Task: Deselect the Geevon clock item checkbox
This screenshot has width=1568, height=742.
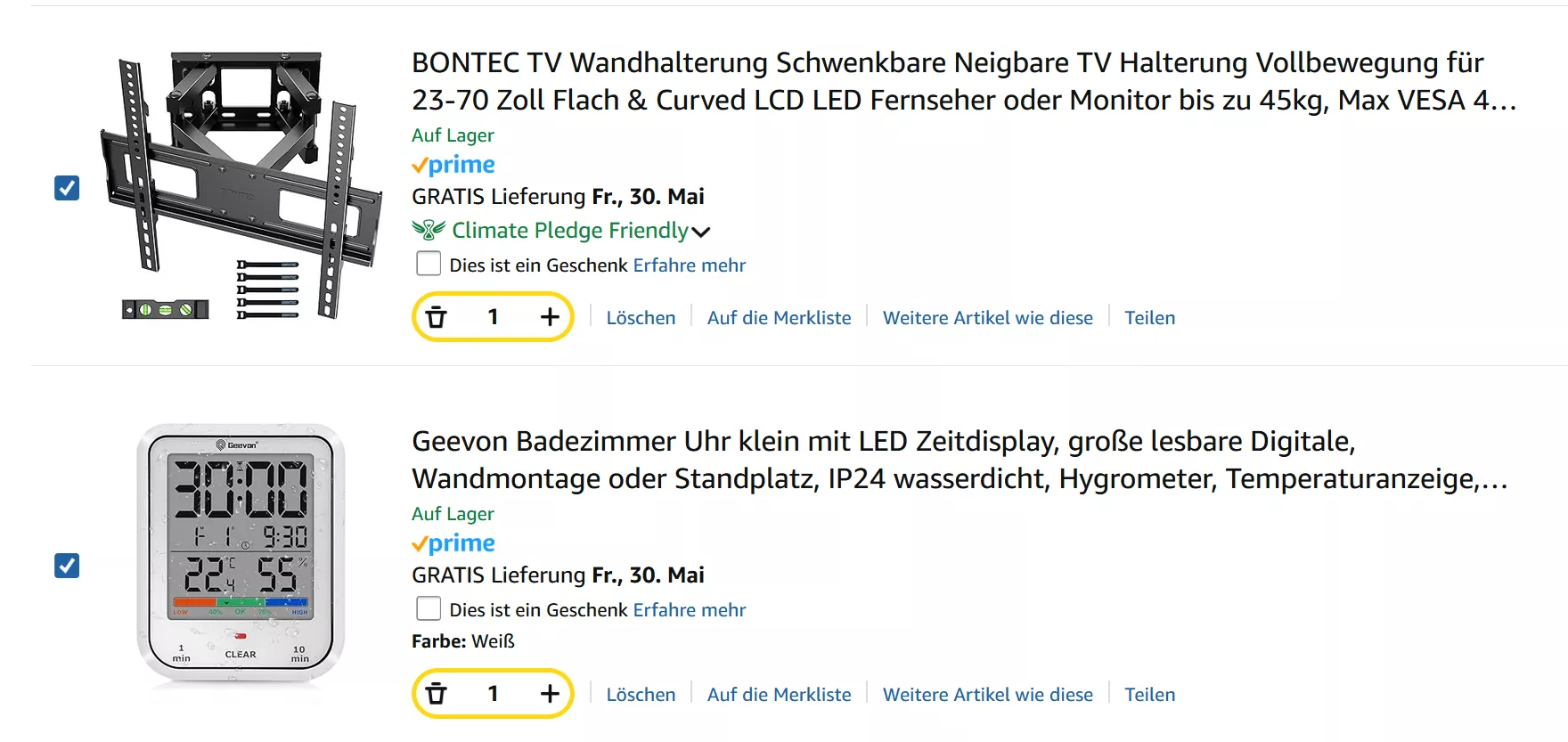Action: (x=67, y=566)
